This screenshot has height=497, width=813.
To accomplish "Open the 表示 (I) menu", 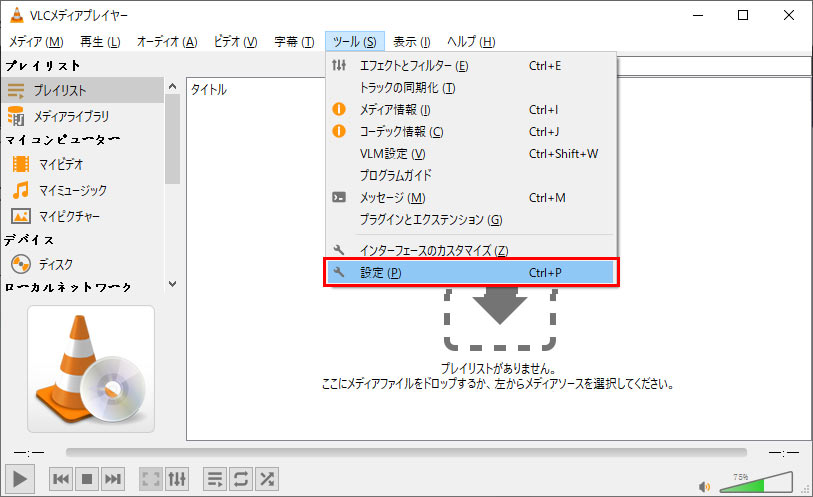I will click(x=411, y=42).
